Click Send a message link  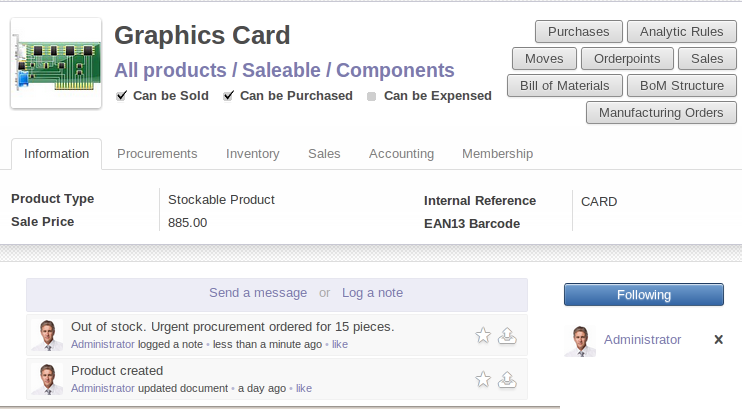click(x=258, y=293)
